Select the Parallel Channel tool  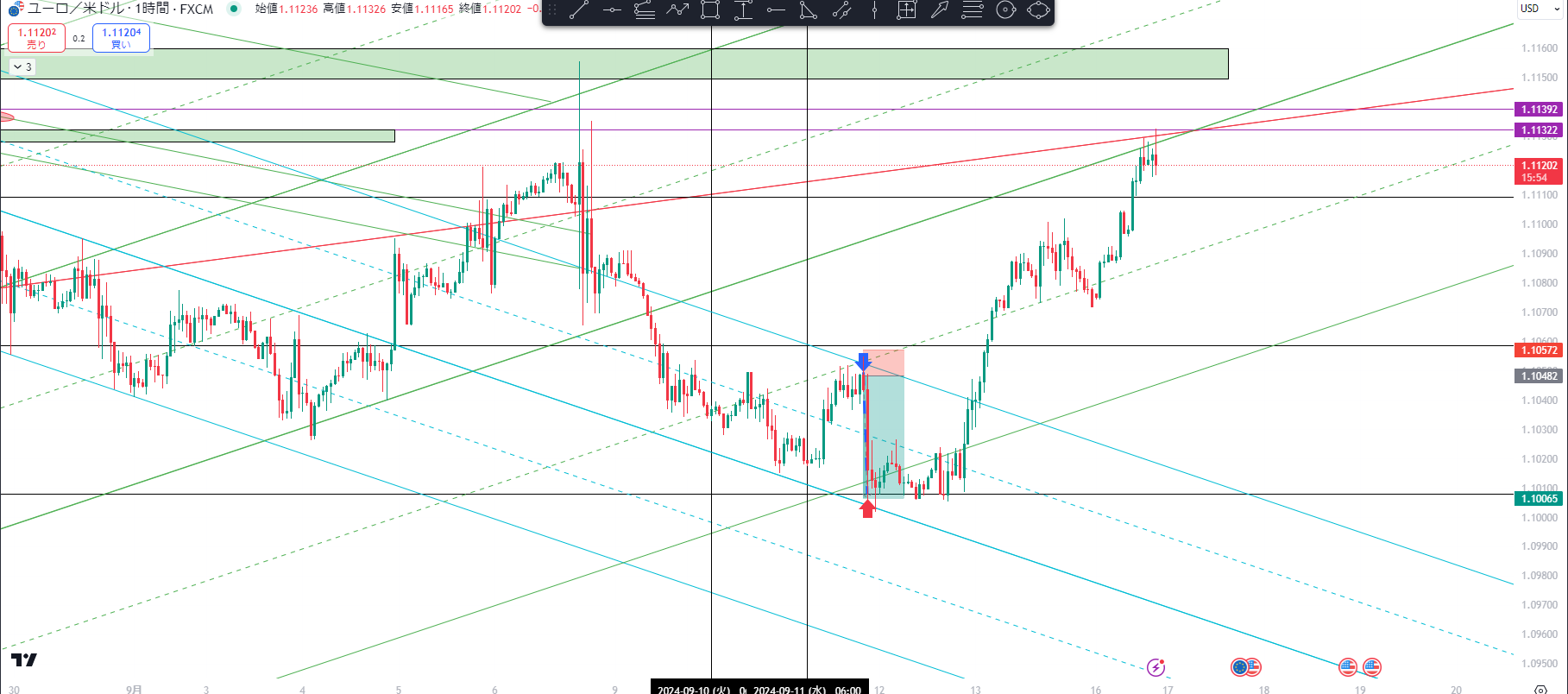click(x=841, y=10)
